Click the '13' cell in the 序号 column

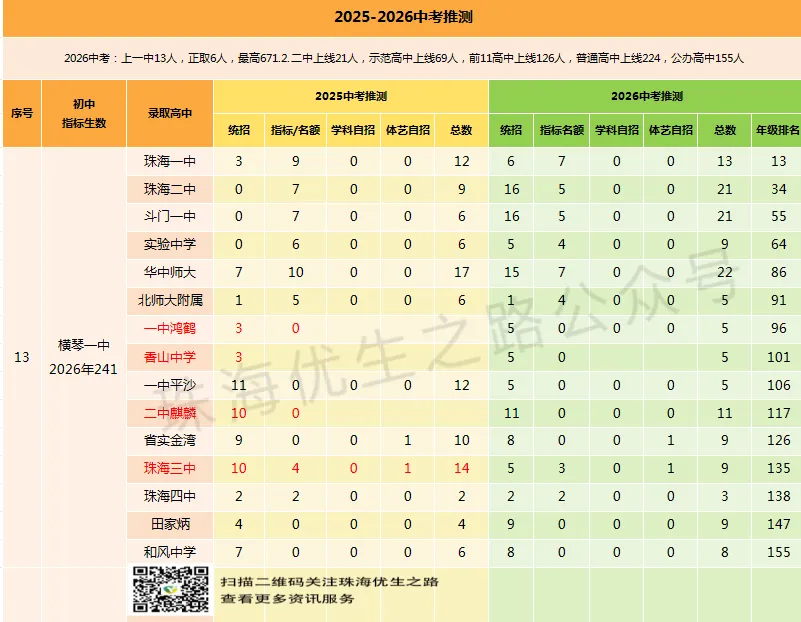point(22,357)
